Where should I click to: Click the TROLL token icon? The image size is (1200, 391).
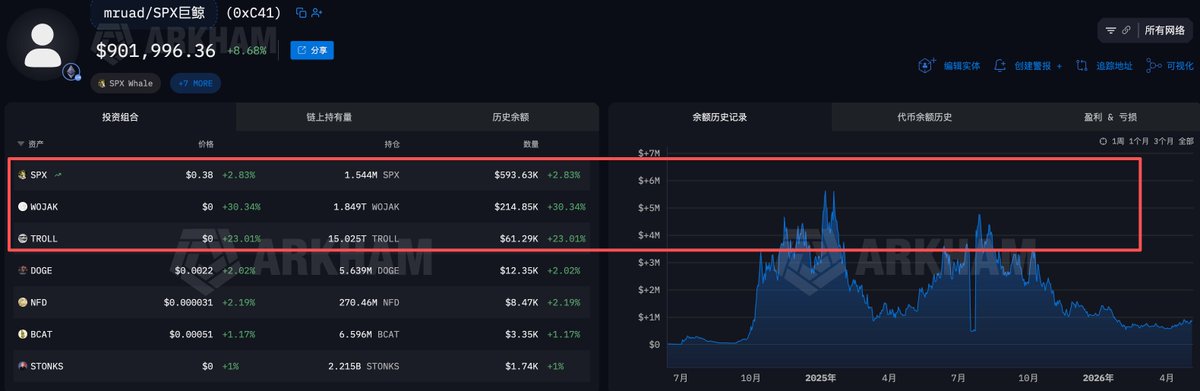23,239
